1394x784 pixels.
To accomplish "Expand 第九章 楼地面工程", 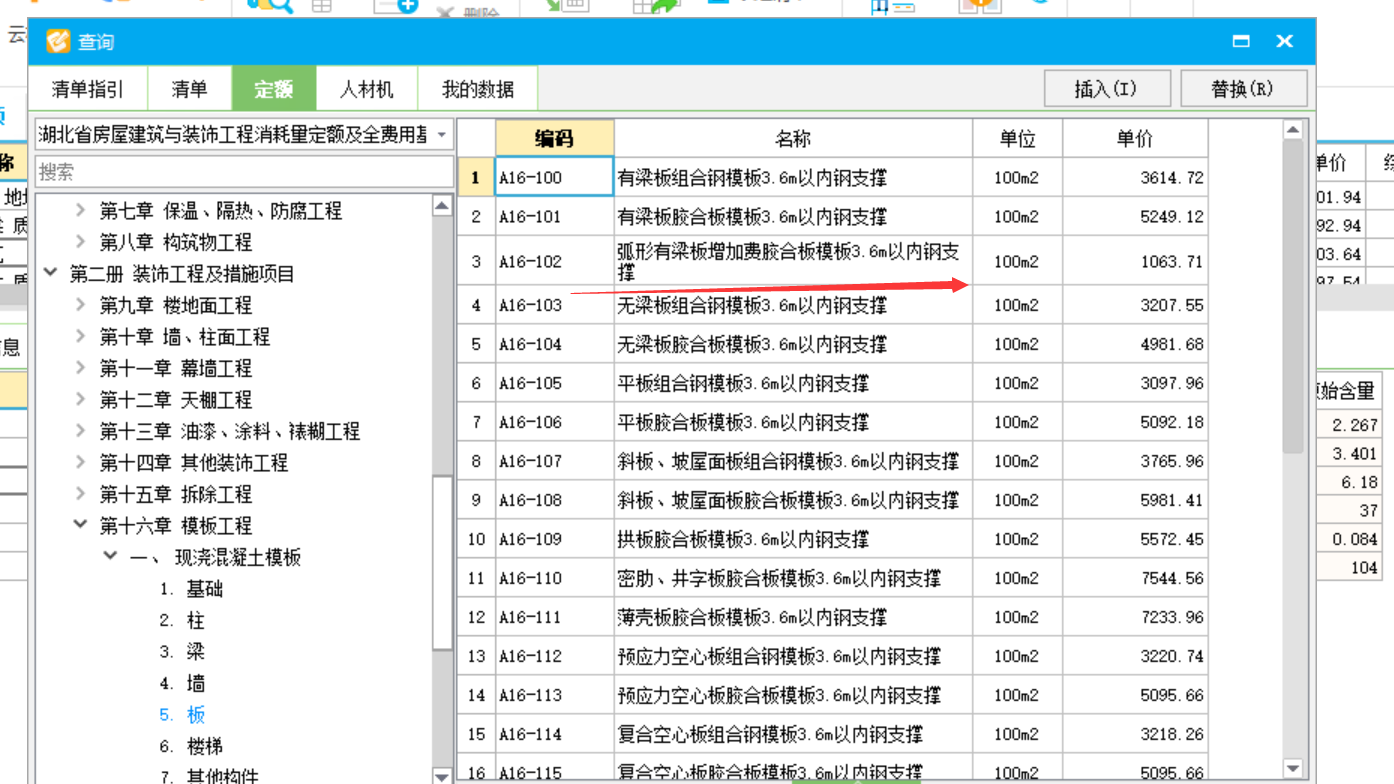I will (x=82, y=305).
